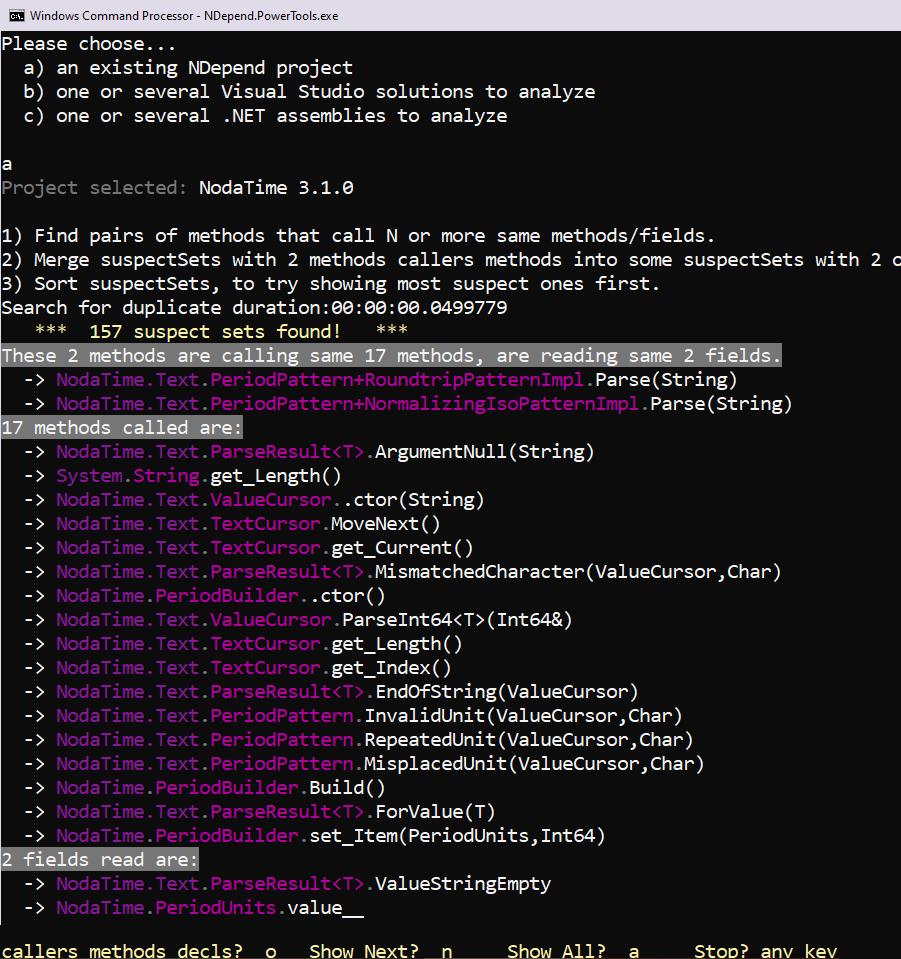
Task: Click the window title 'Windows Command Processor - NDepend.PowerTools.exe'
Action: (x=184, y=16)
